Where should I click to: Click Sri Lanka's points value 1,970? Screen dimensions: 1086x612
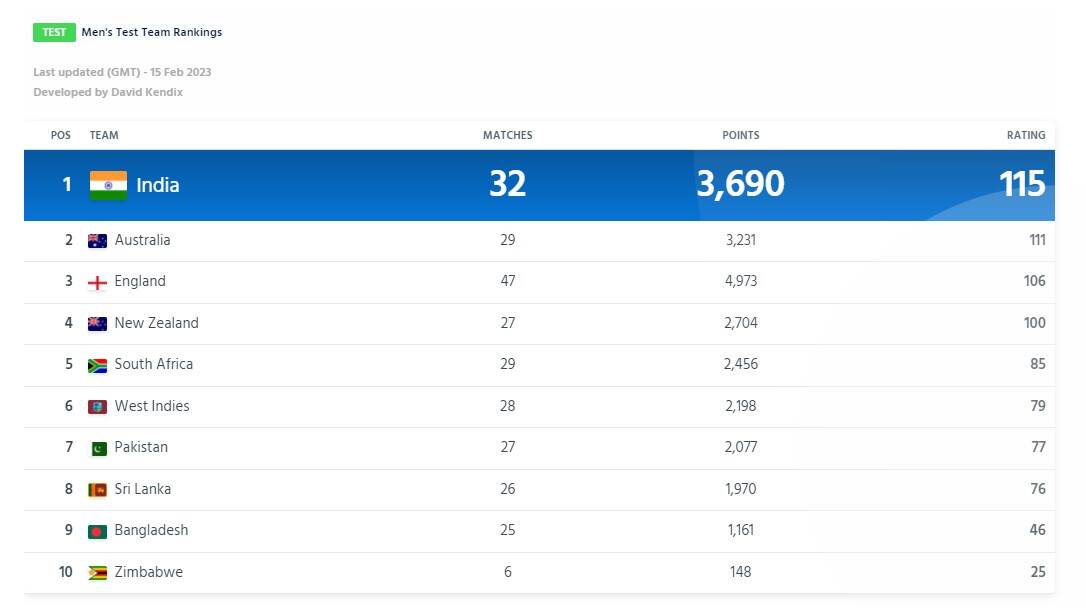tap(741, 489)
